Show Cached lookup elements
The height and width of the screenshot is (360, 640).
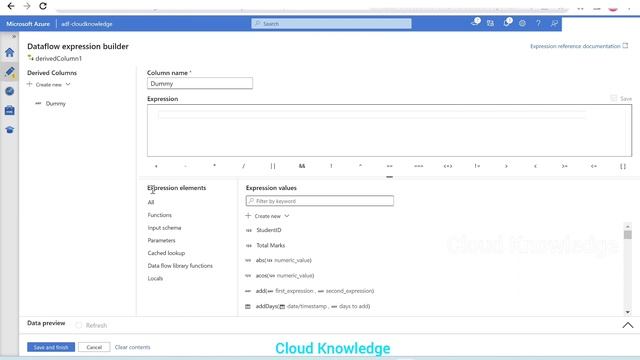tap(166, 253)
